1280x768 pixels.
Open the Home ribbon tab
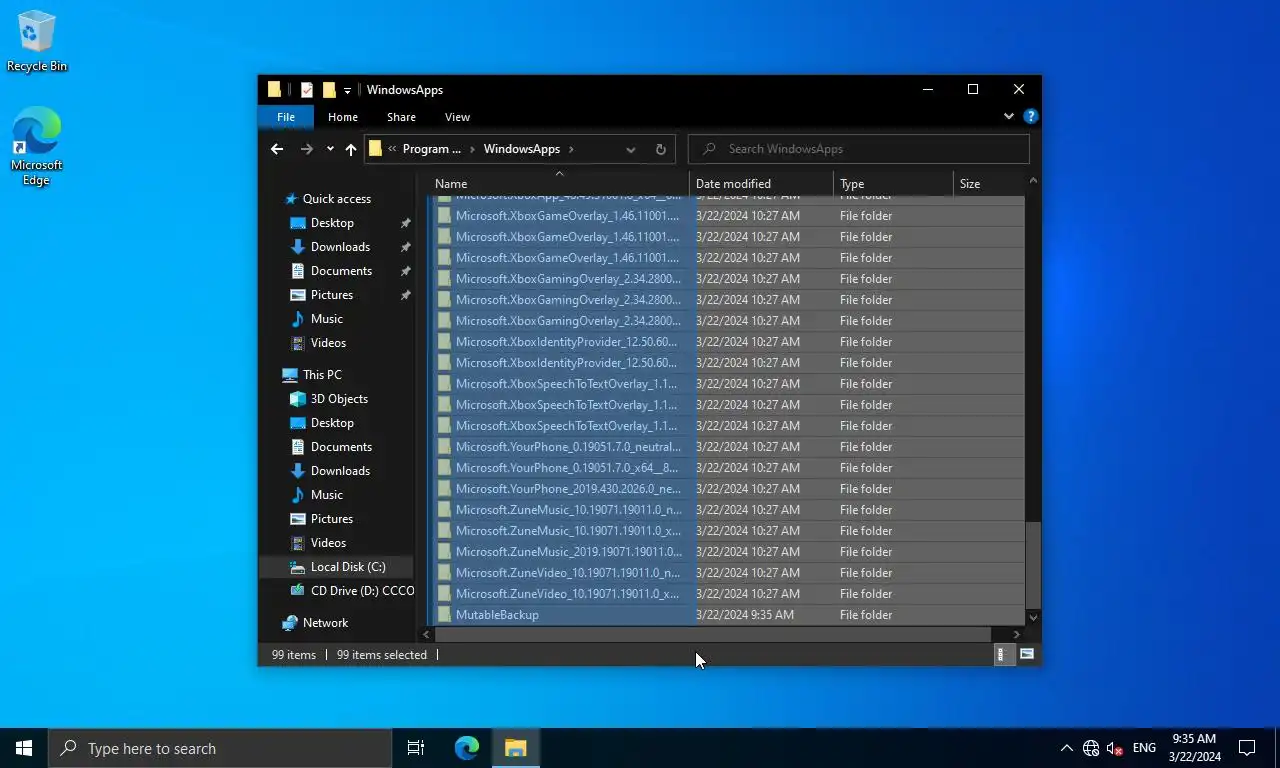tap(343, 117)
